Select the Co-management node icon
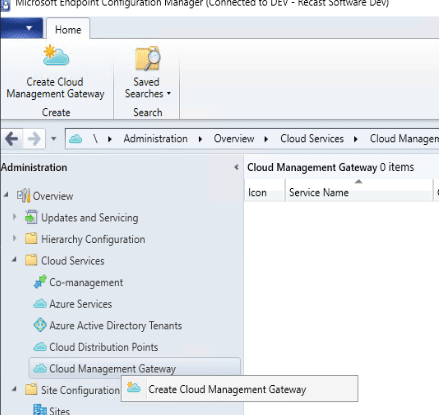The image size is (439, 415). [x=40, y=282]
